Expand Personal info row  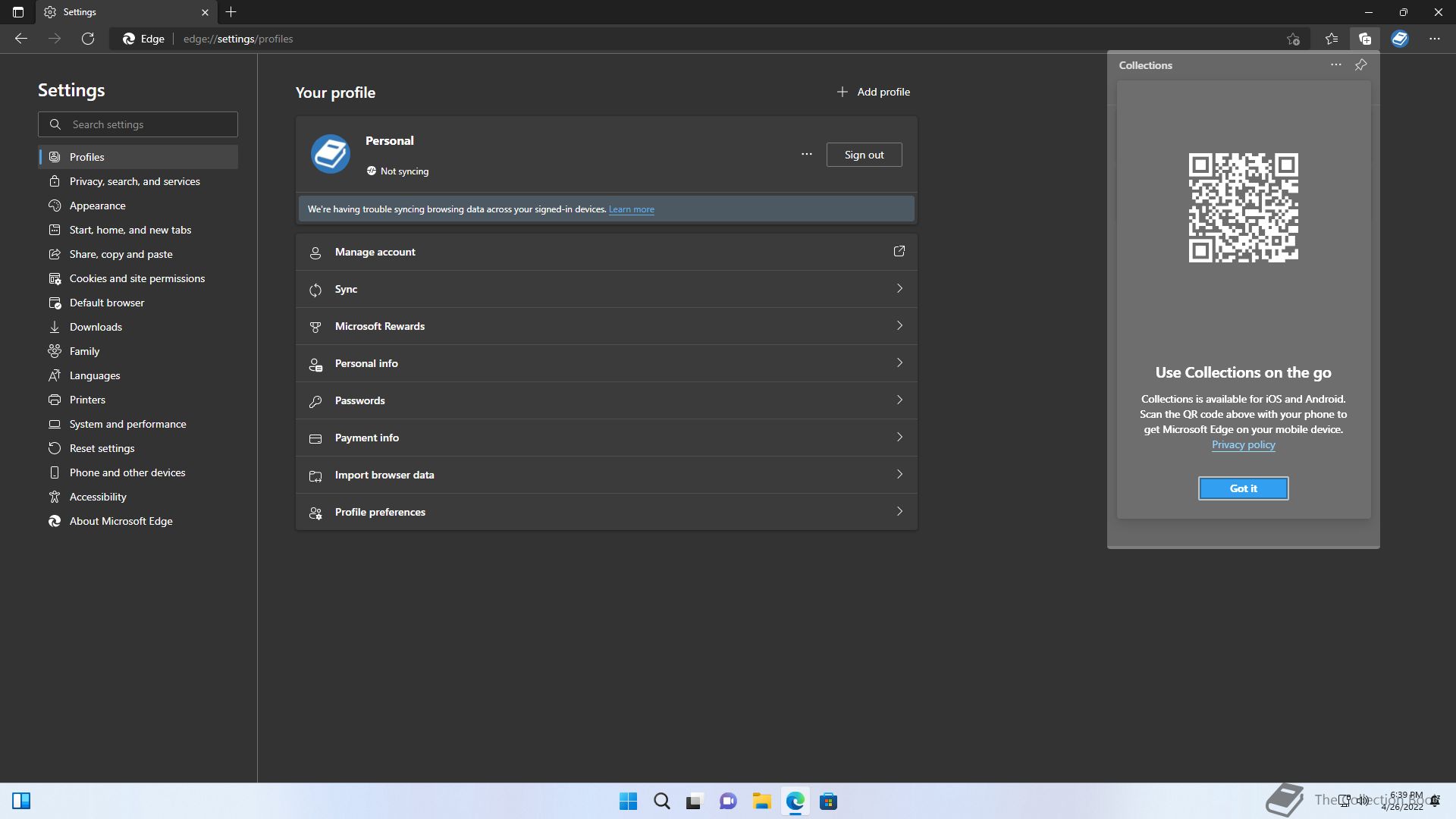click(x=607, y=363)
